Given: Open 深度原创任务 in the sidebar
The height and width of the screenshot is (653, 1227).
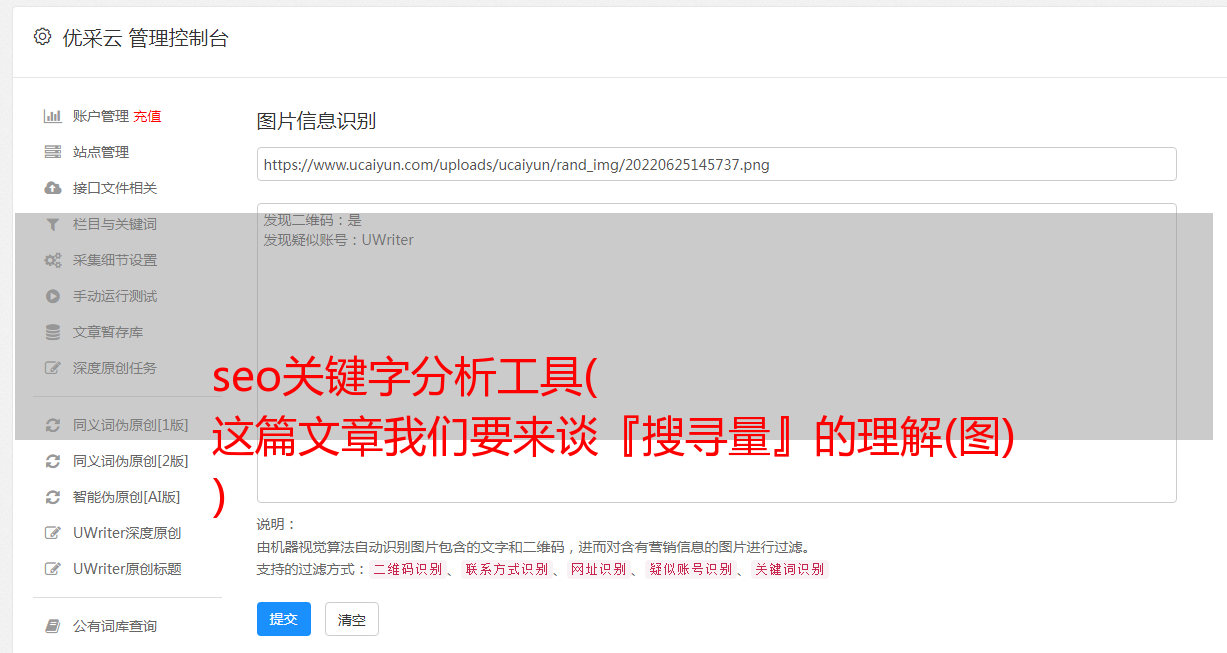Looking at the screenshot, I should [114, 368].
